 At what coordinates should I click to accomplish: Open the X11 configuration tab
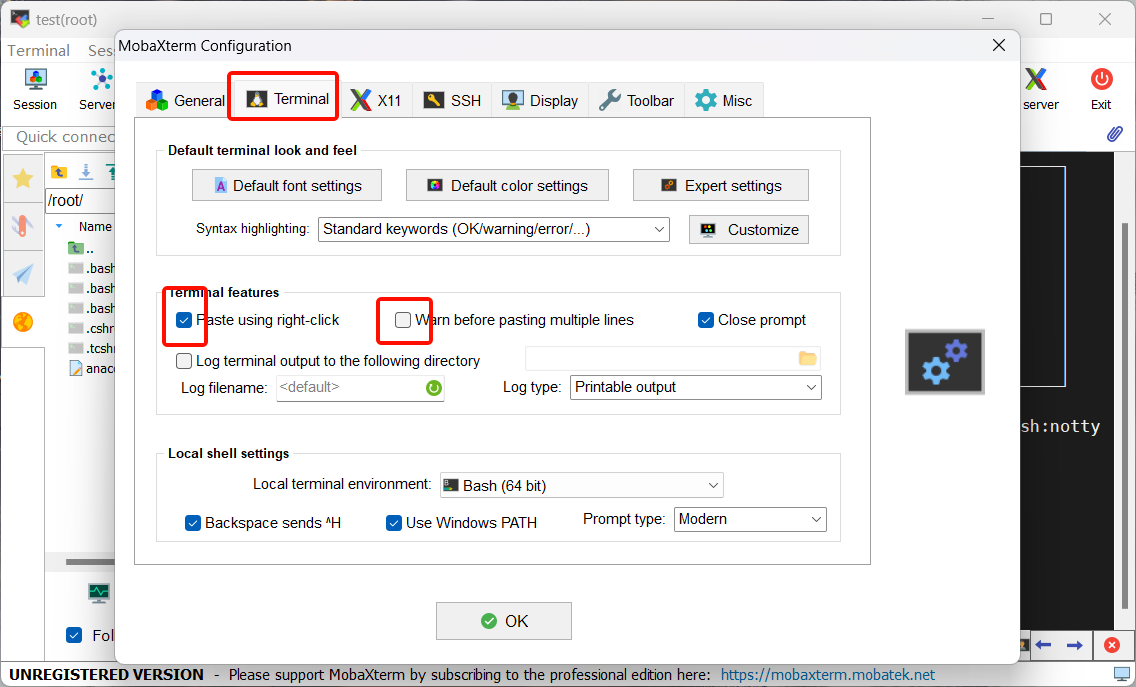click(x=375, y=101)
